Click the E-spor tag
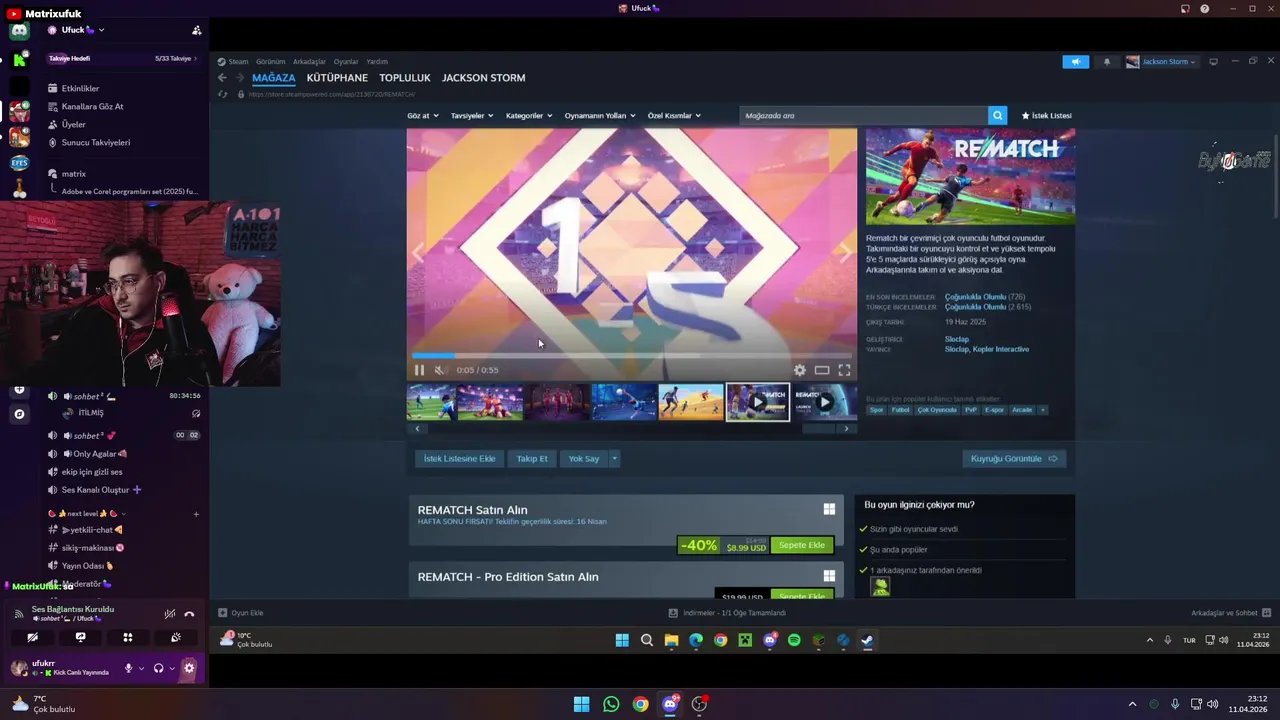 (x=994, y=409)
